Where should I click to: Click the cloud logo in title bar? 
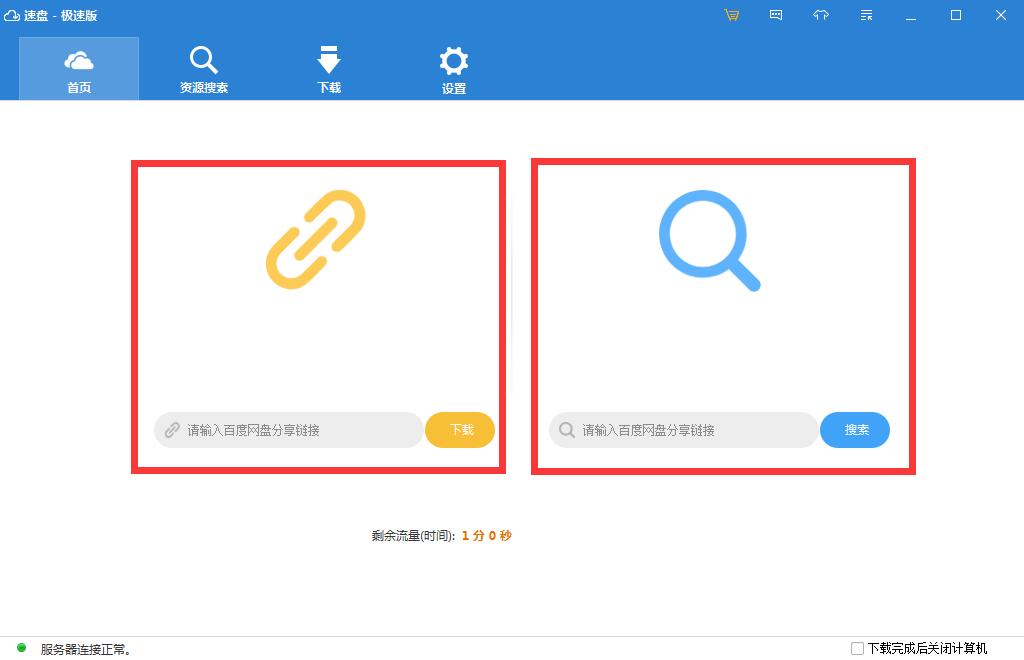pos(12,16)
